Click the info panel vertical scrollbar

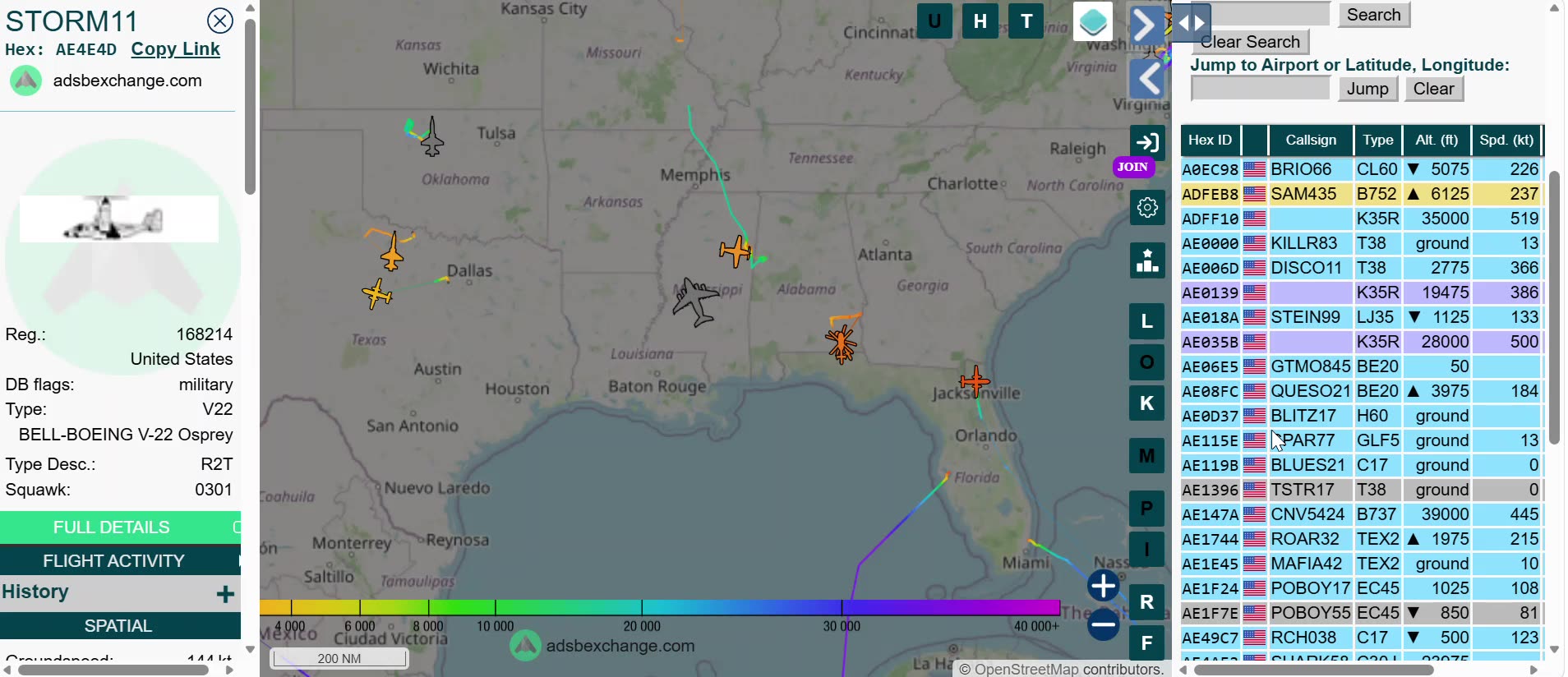pos(250,107)
